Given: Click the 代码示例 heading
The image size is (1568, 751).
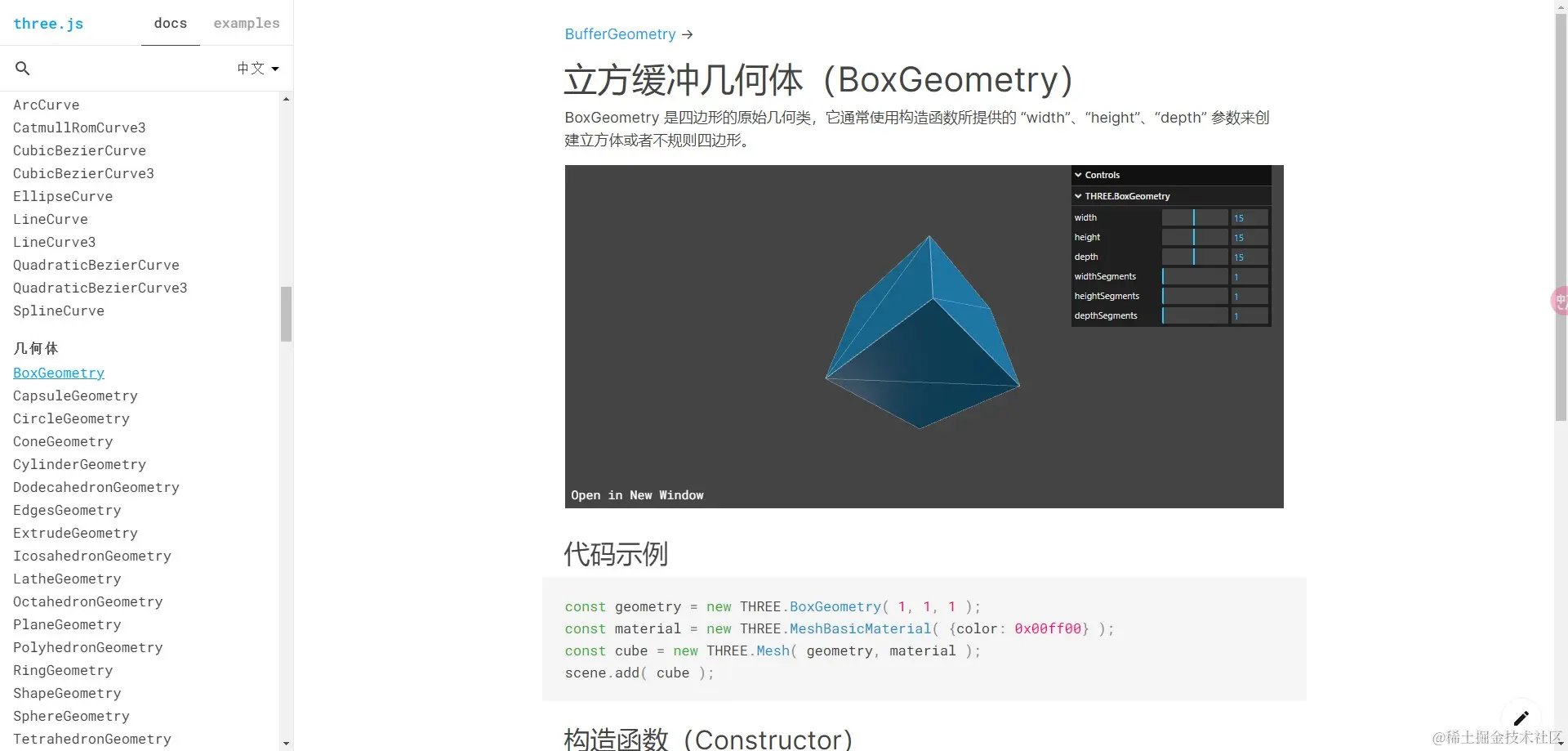Looking at the screenshot, I should 616,554.
